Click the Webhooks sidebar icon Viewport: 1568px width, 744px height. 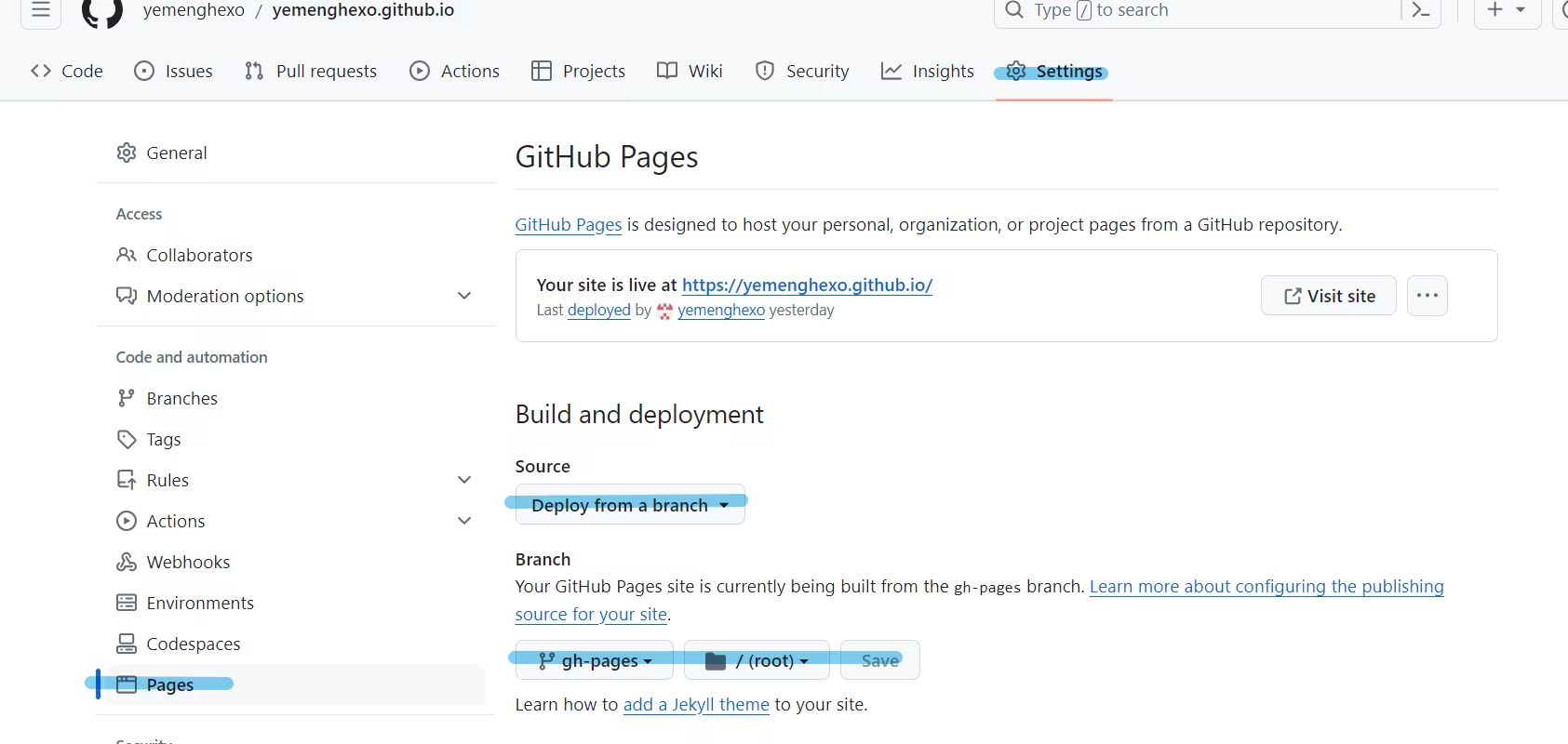coord(127,562)
